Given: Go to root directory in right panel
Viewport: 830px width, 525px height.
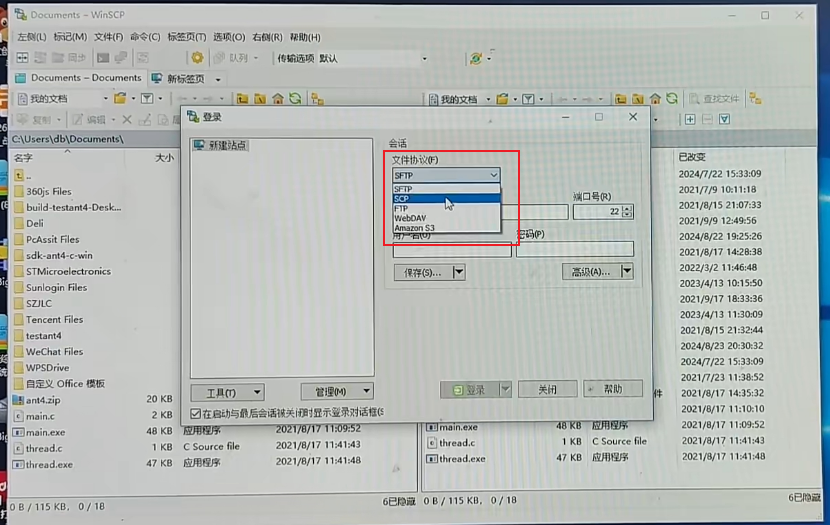Looking at the screenshot, I should click(x=638, y=98).
